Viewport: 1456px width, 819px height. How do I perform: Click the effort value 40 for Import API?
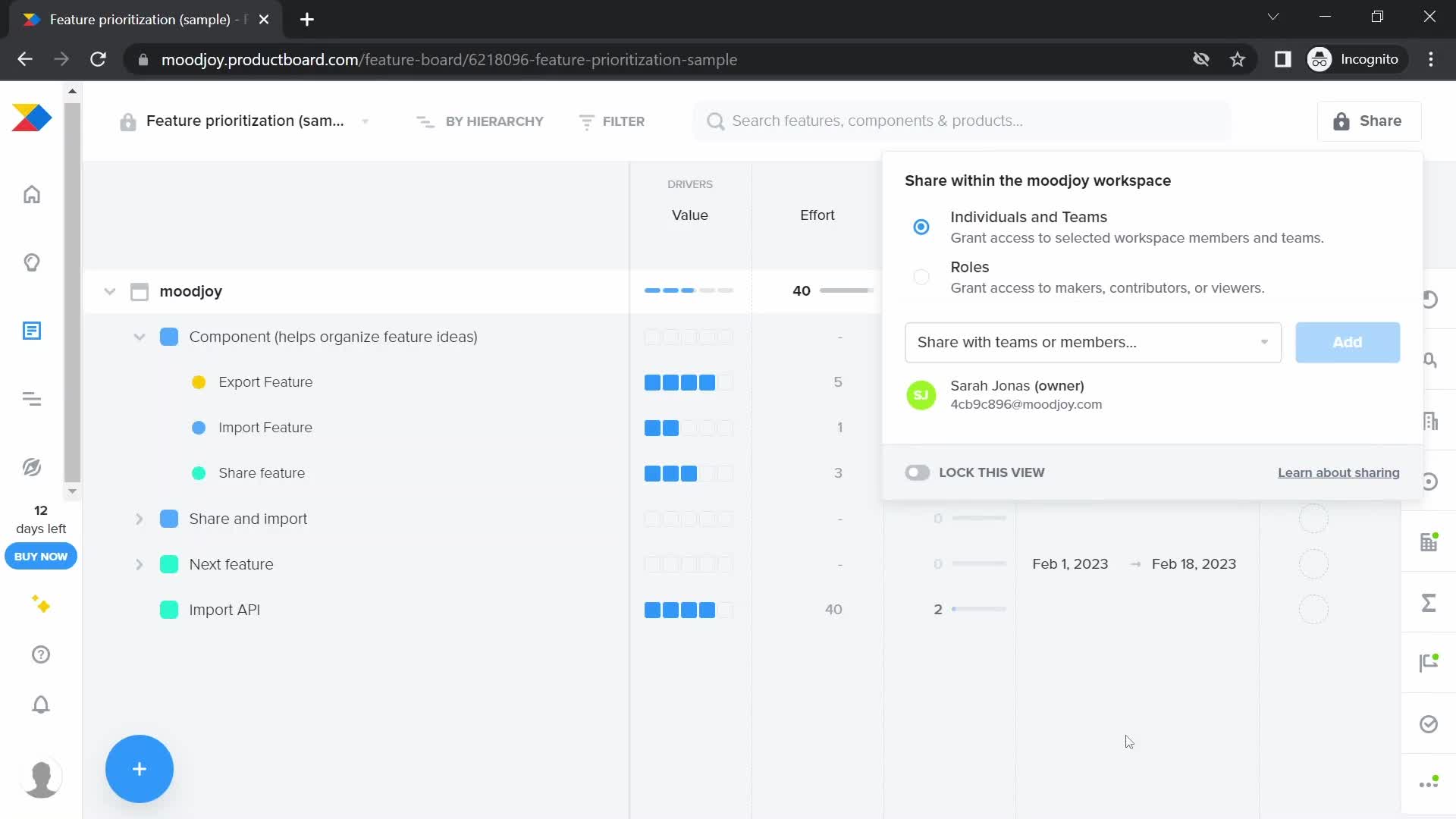pyautogui.click(x=833, y=610)
